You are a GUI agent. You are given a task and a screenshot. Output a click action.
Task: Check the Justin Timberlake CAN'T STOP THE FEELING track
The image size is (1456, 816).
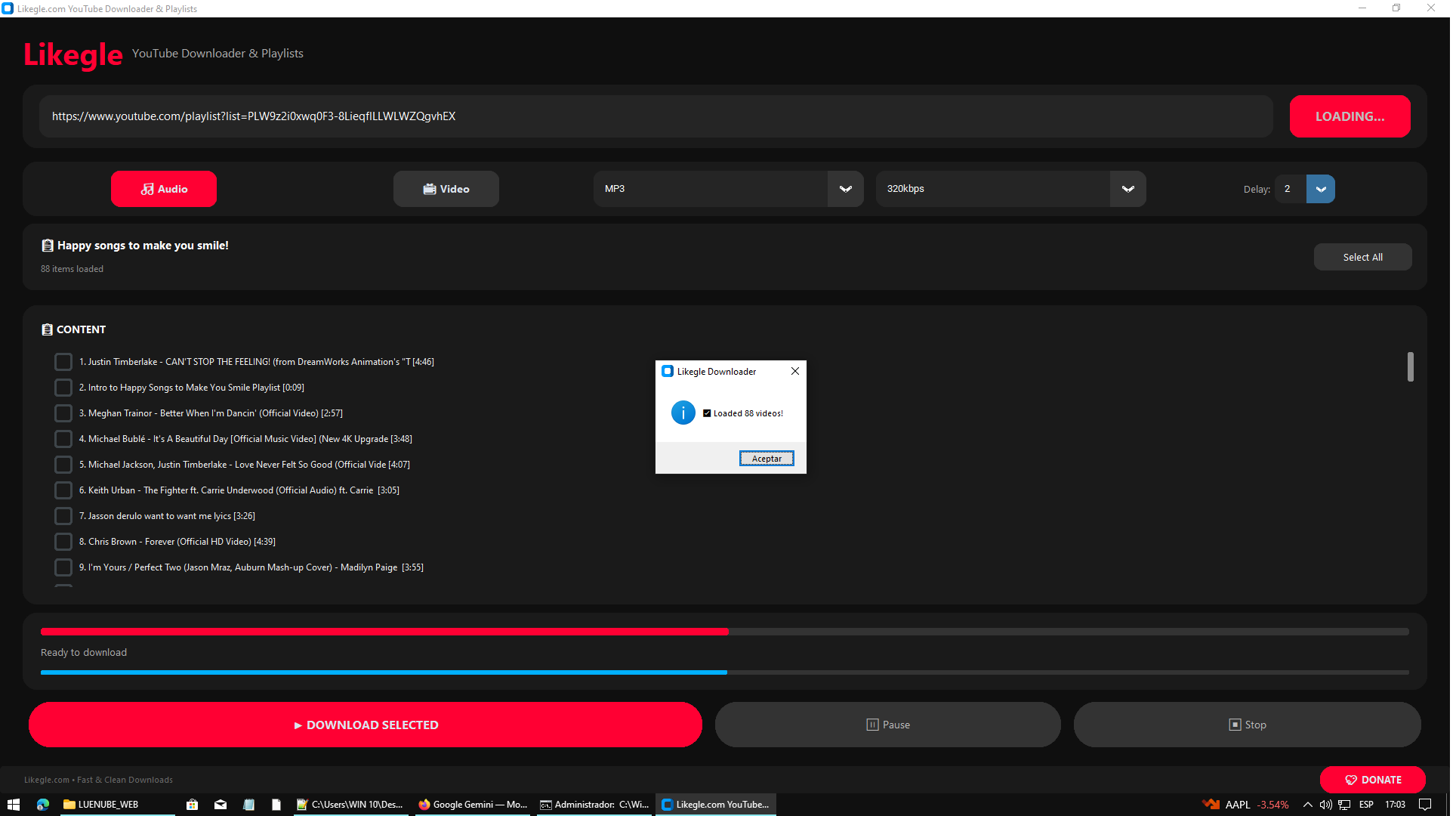(x=63, y=361)
